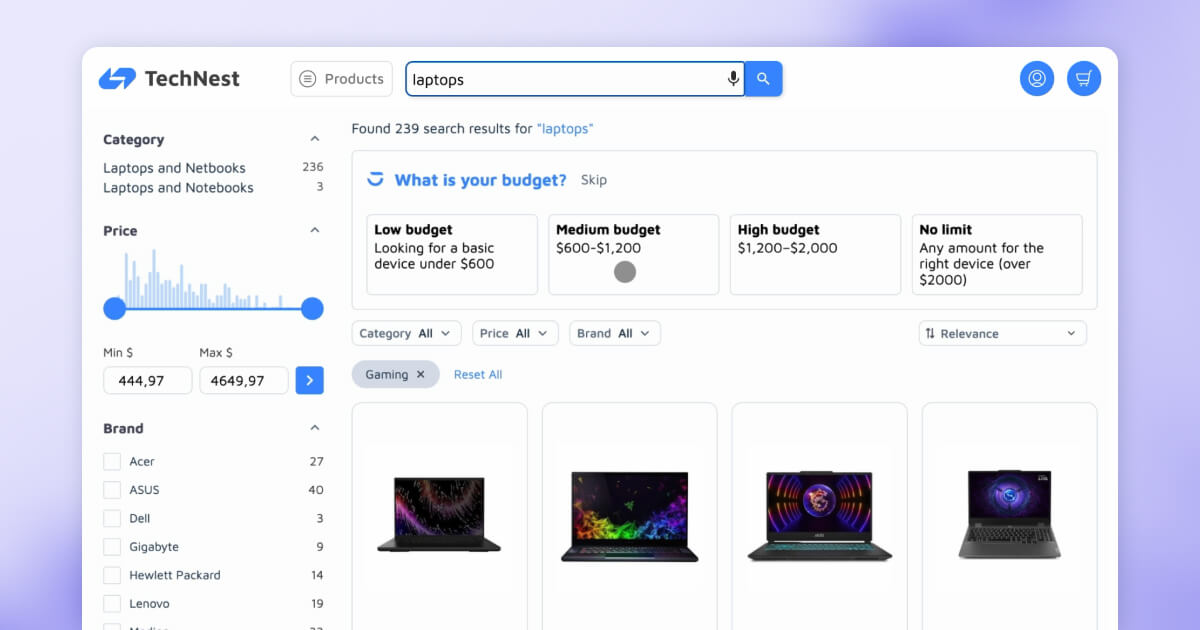
Task: Select Laptops and Netbooks category
Action: (174, 168)
